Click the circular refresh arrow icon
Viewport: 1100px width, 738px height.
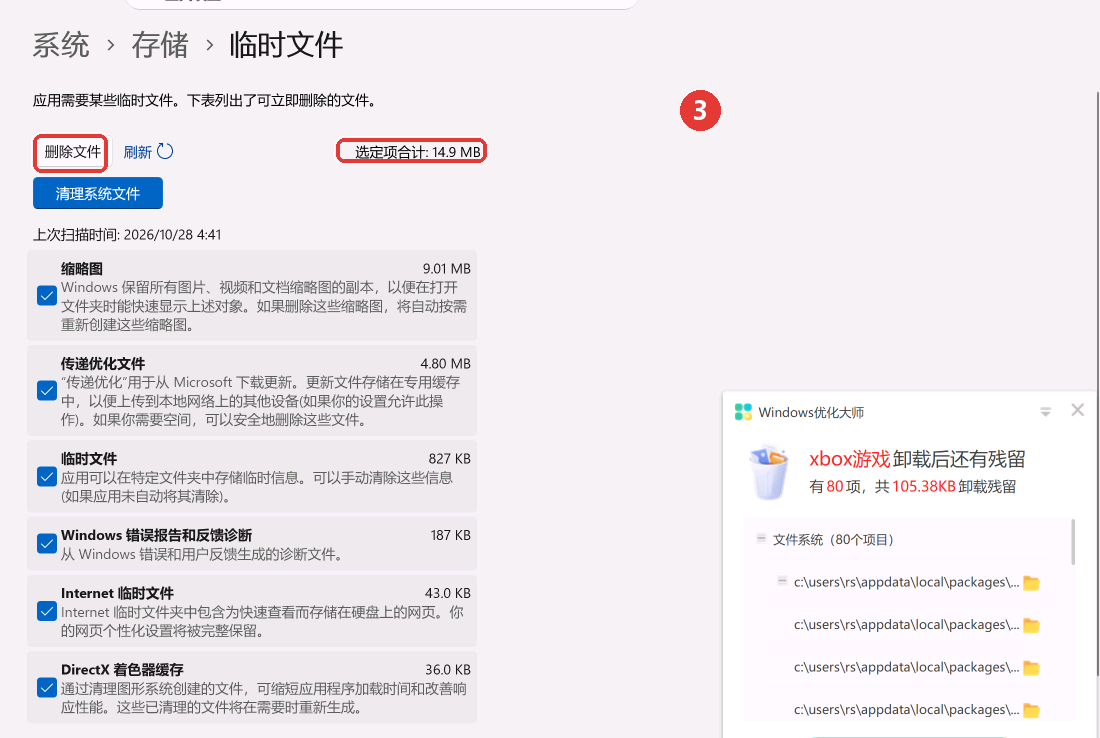[x=165, y=152]
